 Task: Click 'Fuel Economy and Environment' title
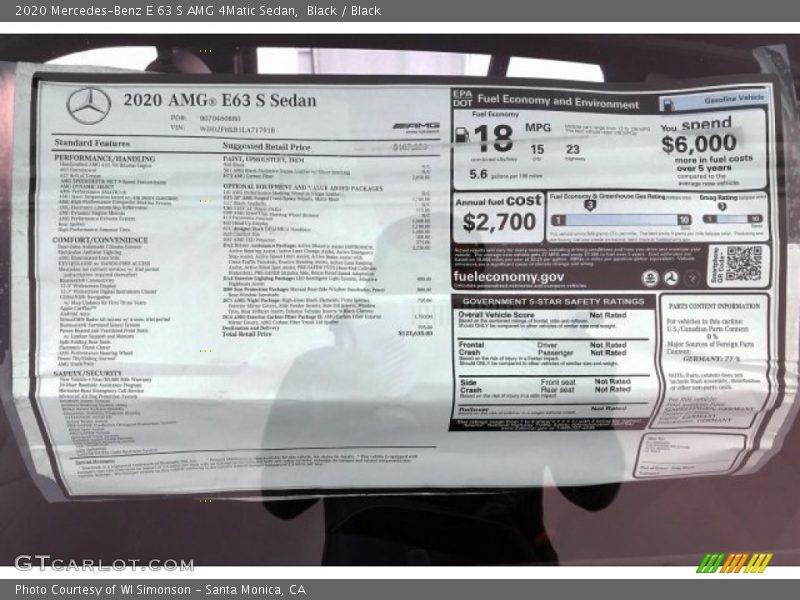click(558, 102)
